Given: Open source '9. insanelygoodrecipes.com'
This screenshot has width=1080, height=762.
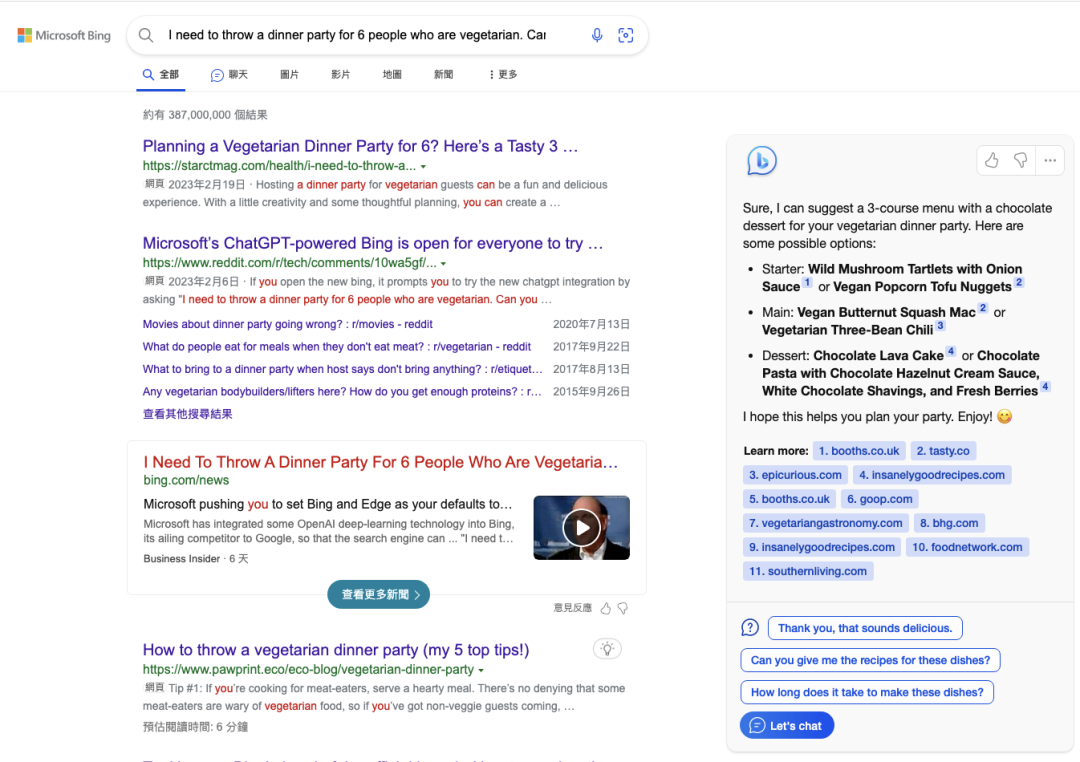Looking at the screenshot, I should (x=822, y=548).
